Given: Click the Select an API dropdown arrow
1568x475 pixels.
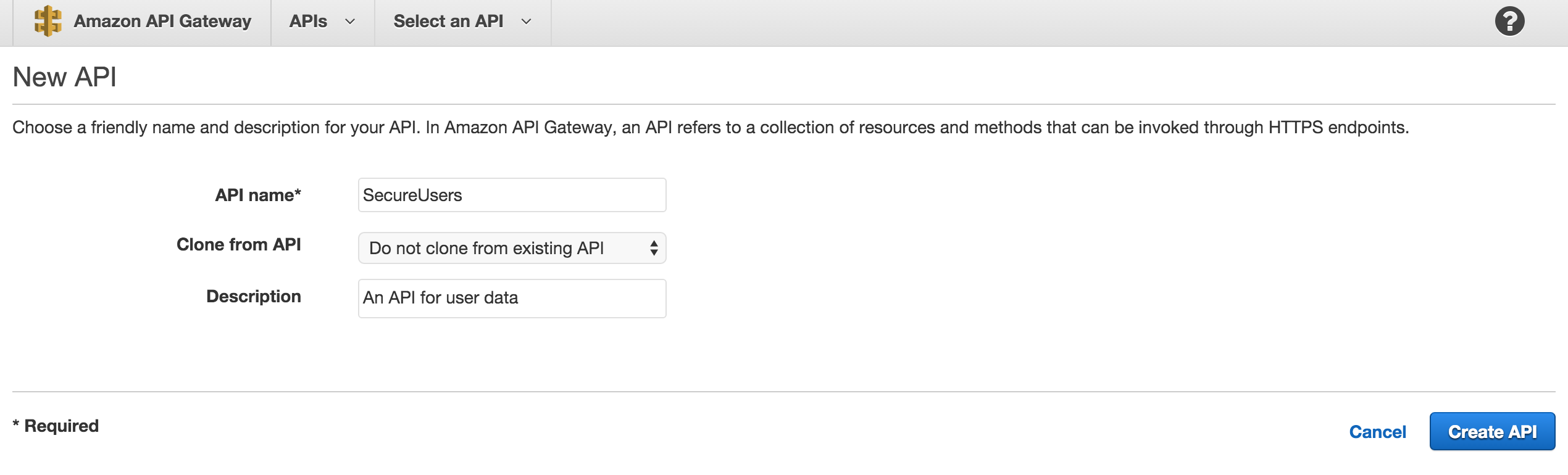Looking at the screenshot, I should [x=525, y=22].
